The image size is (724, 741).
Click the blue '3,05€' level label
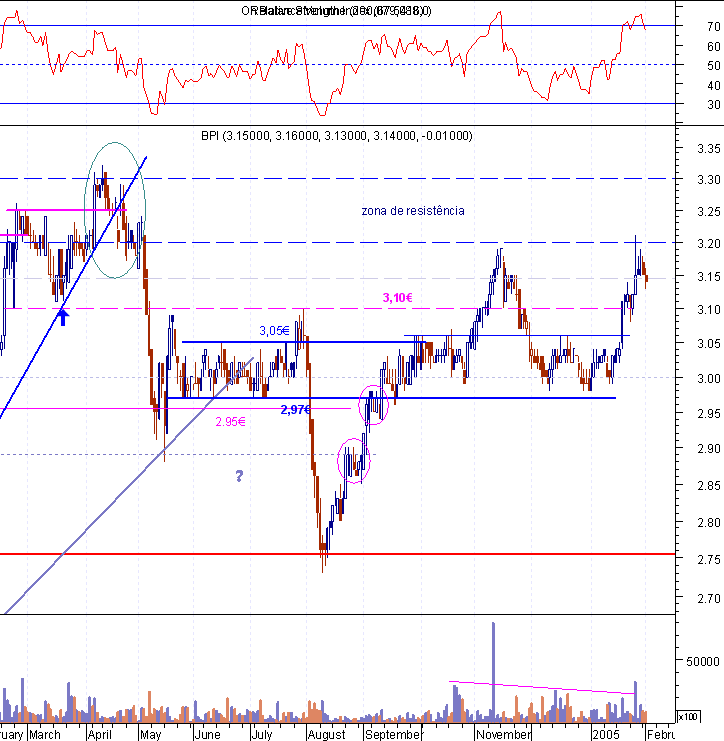tap(274, 331)
